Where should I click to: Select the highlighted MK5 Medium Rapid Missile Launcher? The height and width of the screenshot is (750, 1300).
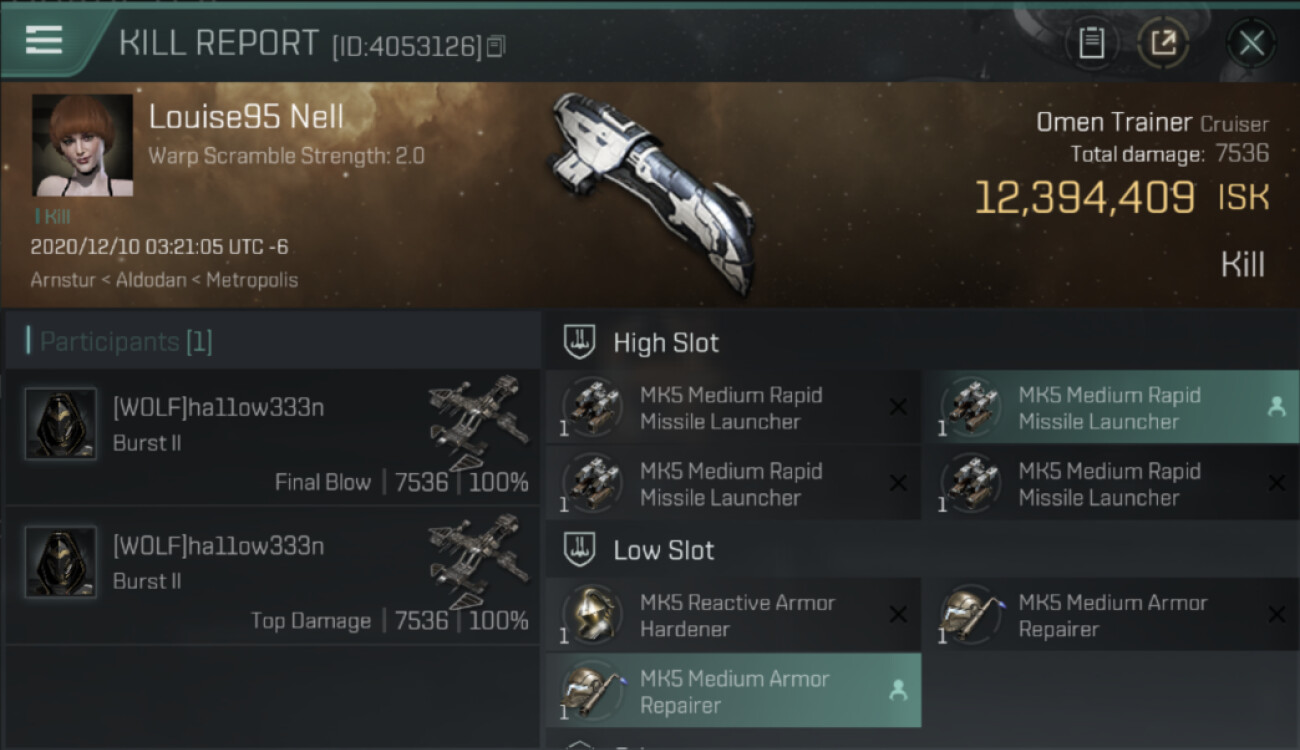point(1109,408)
